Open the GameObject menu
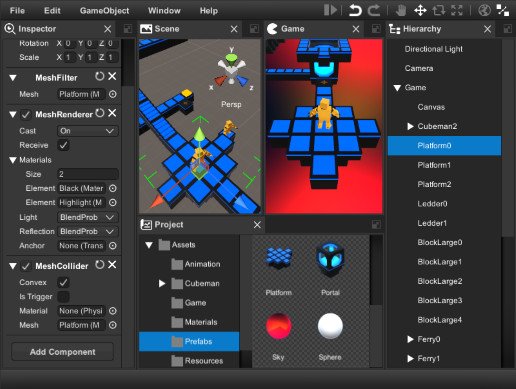 (x=104, y=11)
